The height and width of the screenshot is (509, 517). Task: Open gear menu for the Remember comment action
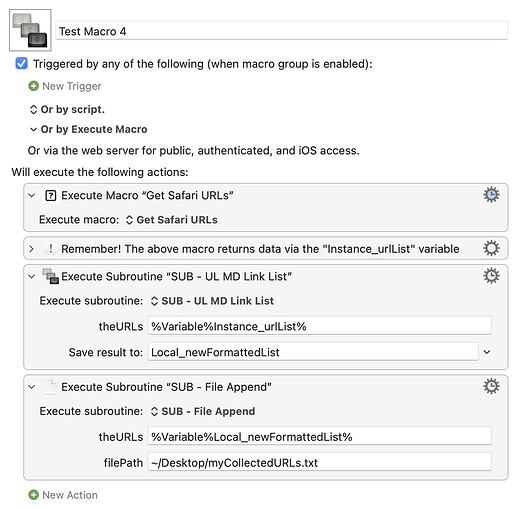pyautogui.click(x=491, y=248)
